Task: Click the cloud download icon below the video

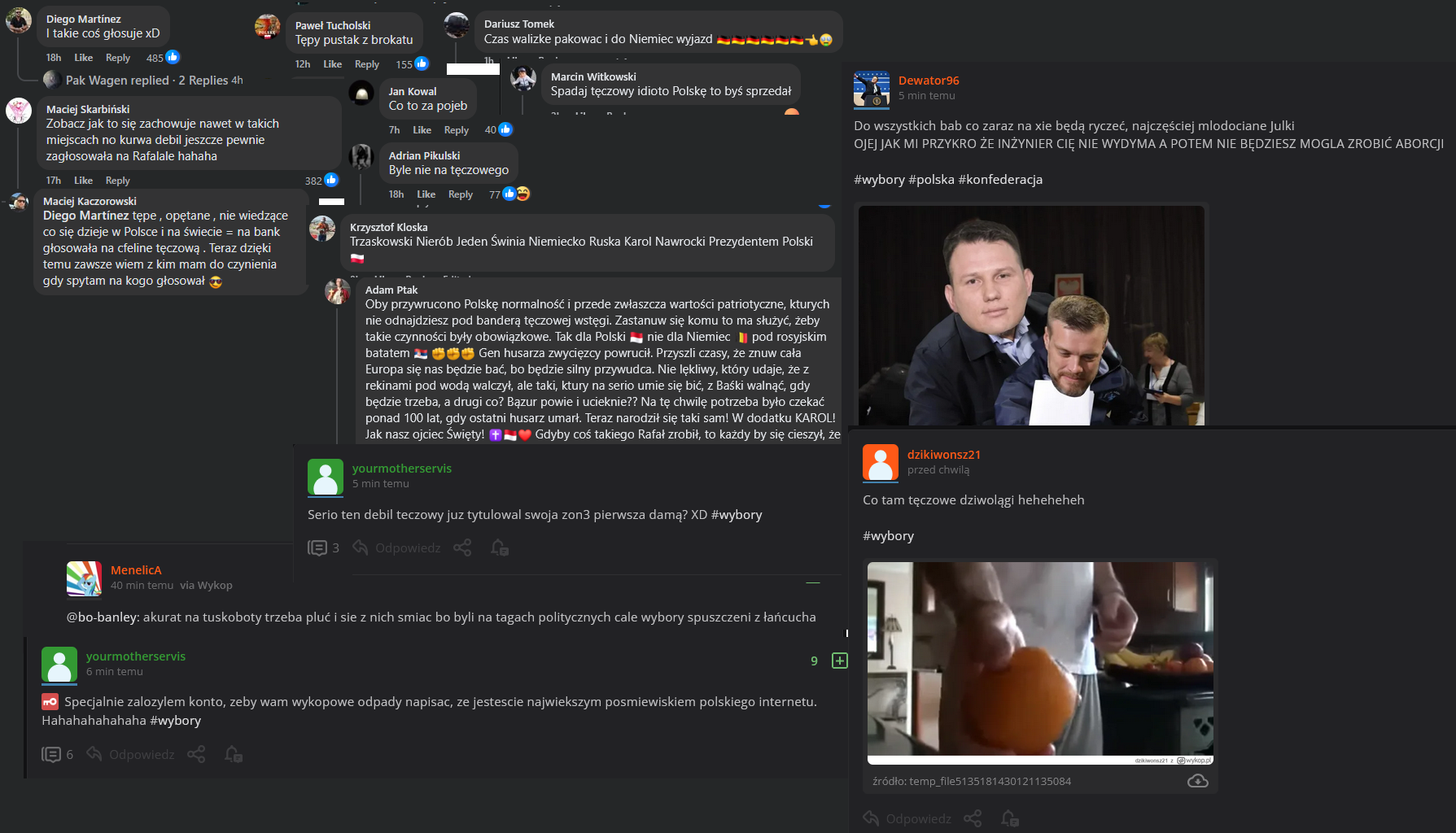Action: [1197, 781]
